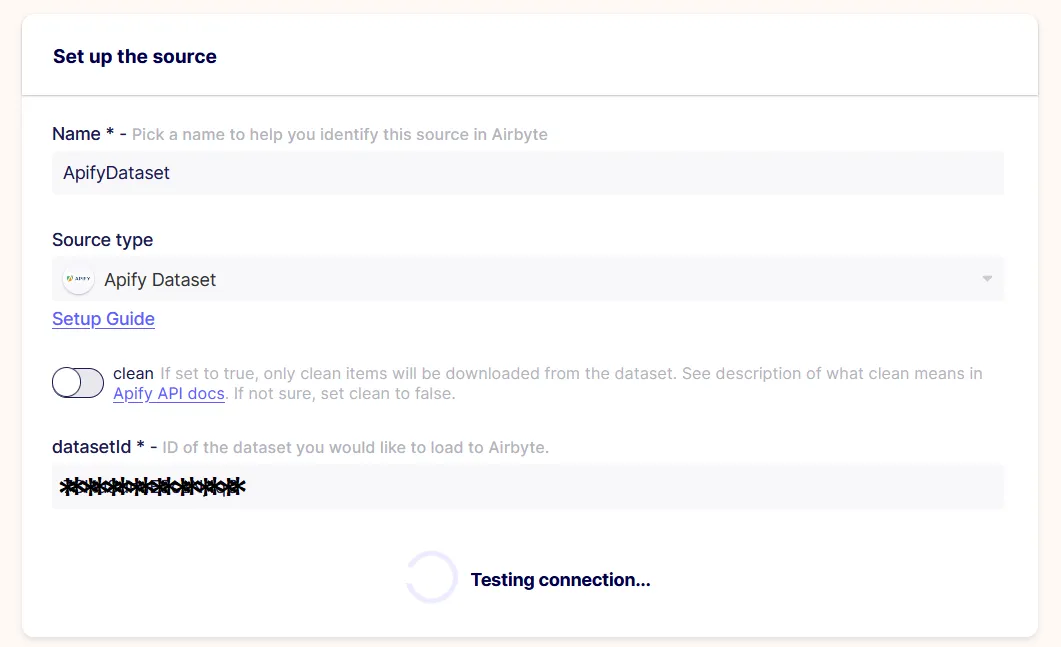Click the Apify logo icon in Source type
The image size is (1061, 647).
[78, 279]
